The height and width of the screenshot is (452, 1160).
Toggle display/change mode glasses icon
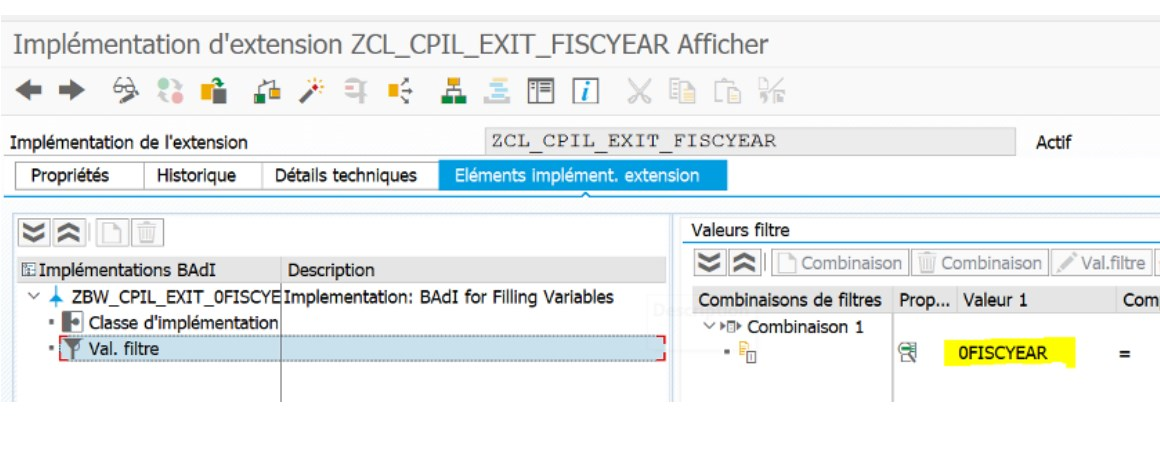tap(126, 91)
